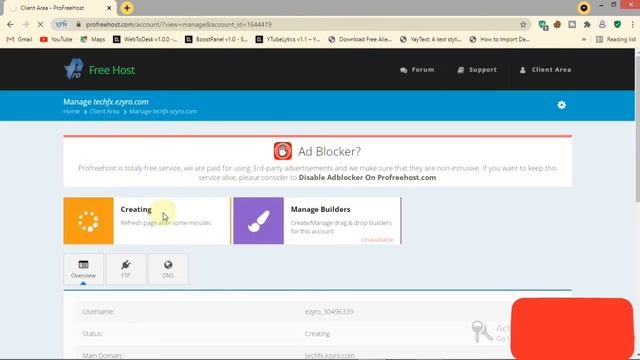The width and height of the screenshot is (640, 360).
Task: Click the cookie extension icon
Action: (x=557, y=24)
